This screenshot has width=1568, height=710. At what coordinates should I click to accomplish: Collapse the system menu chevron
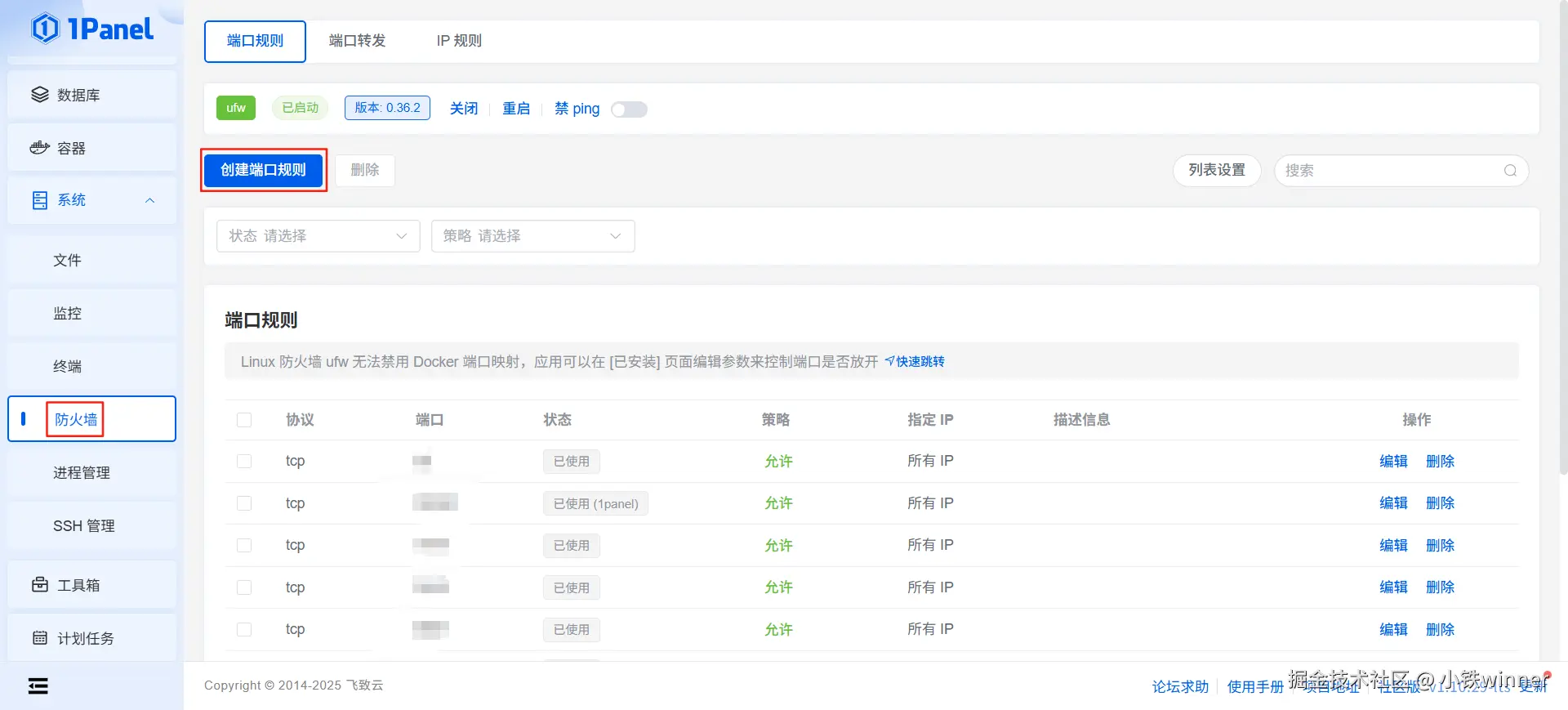(x=150, y=200)
